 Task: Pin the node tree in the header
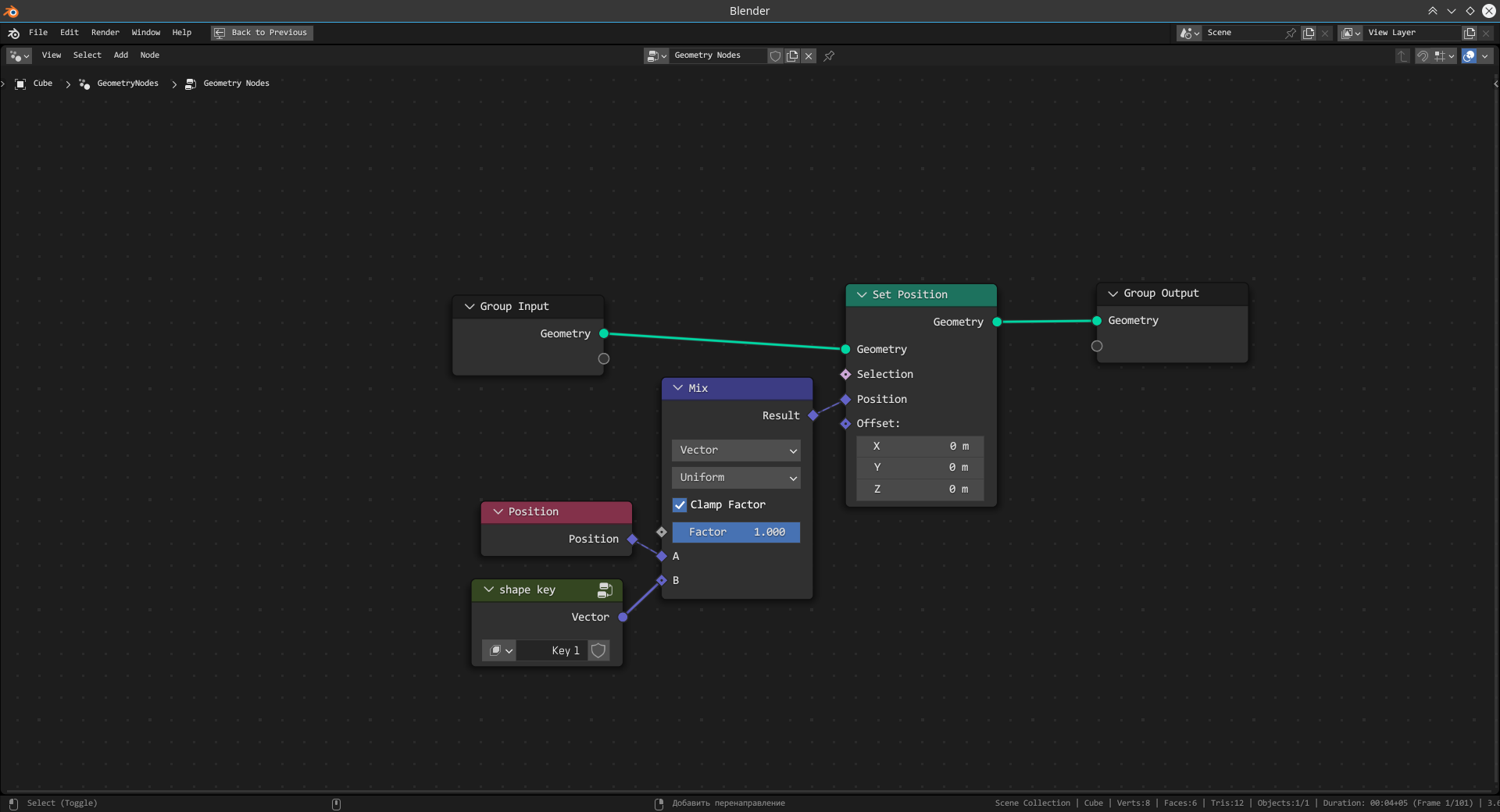click(x=829, y=55)
